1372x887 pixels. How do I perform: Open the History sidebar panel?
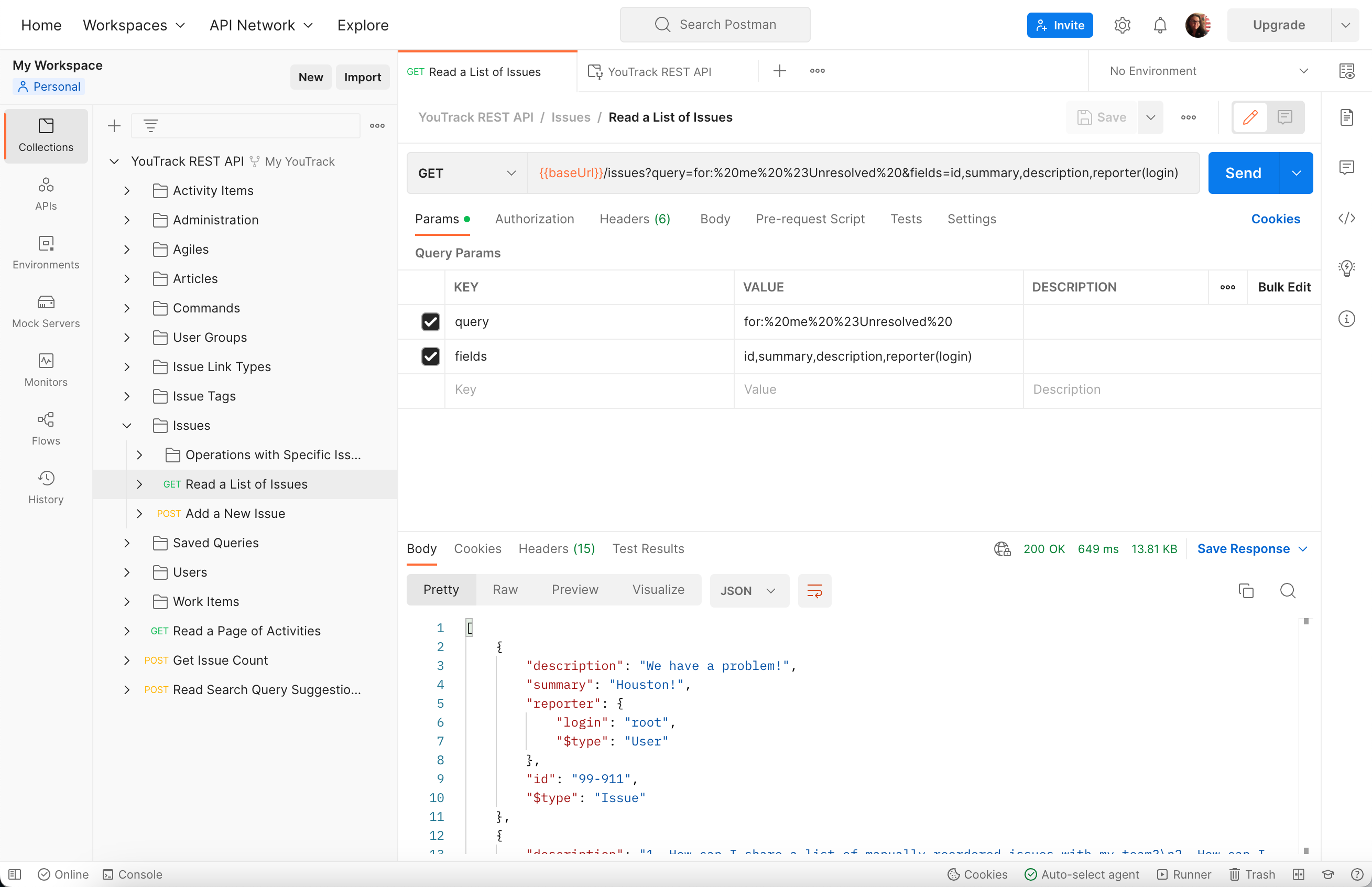tap(46, 488)
